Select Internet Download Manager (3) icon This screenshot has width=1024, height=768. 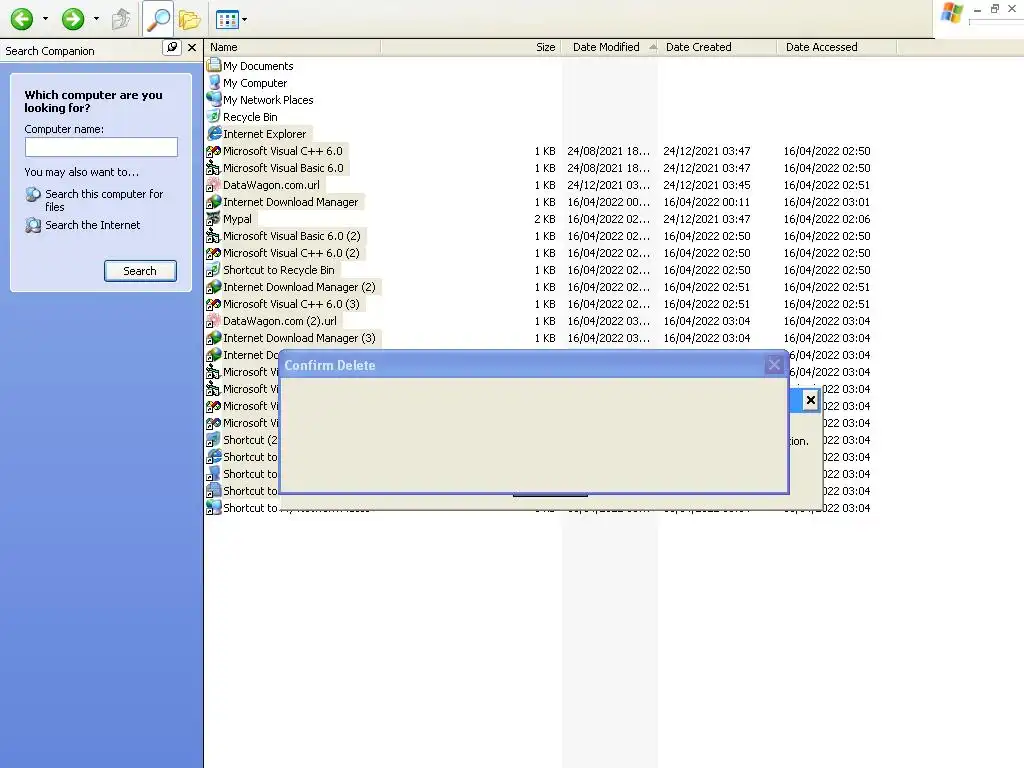coord(214,338)
